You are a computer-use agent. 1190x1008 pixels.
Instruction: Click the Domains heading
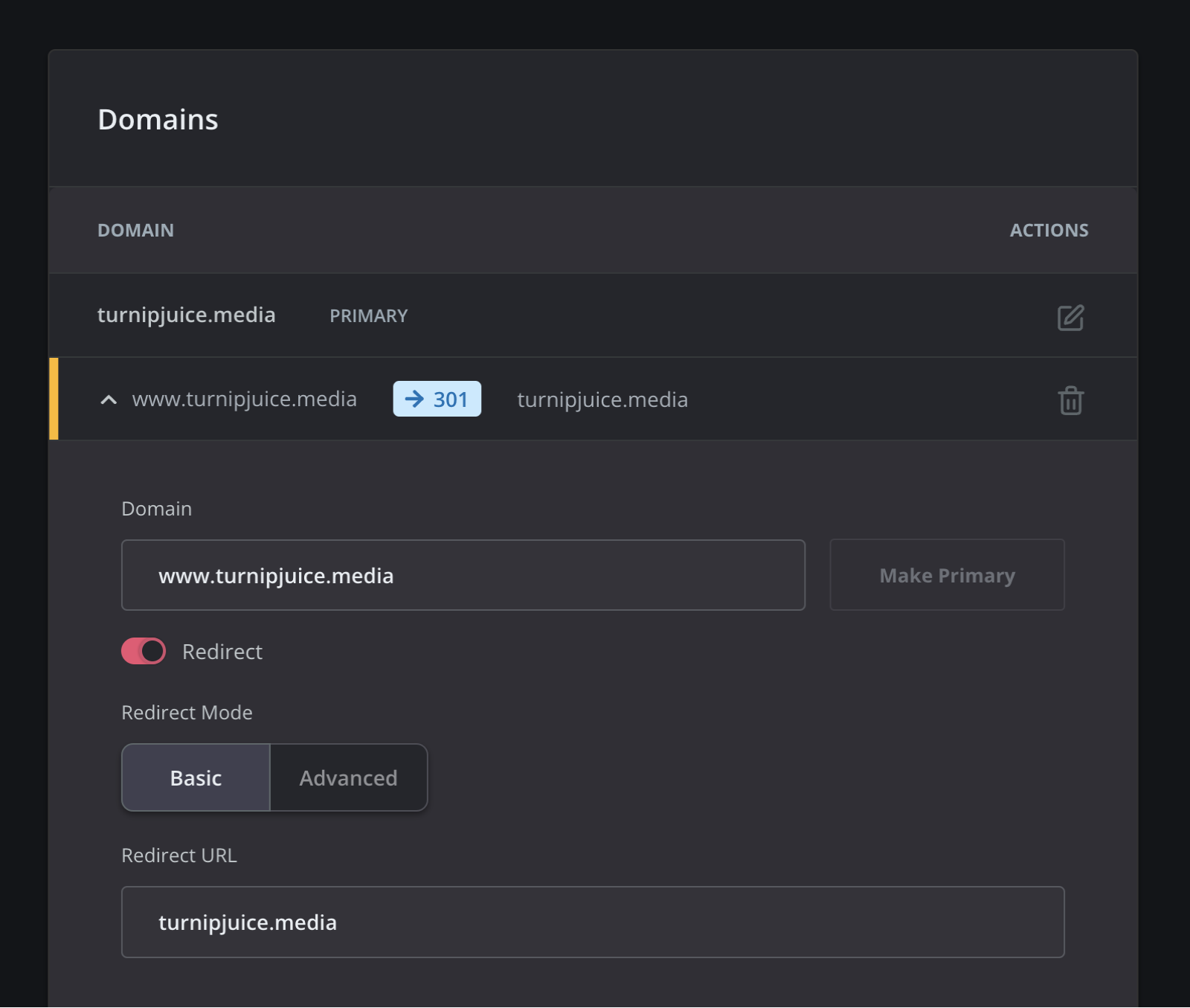tap(158, 120)
